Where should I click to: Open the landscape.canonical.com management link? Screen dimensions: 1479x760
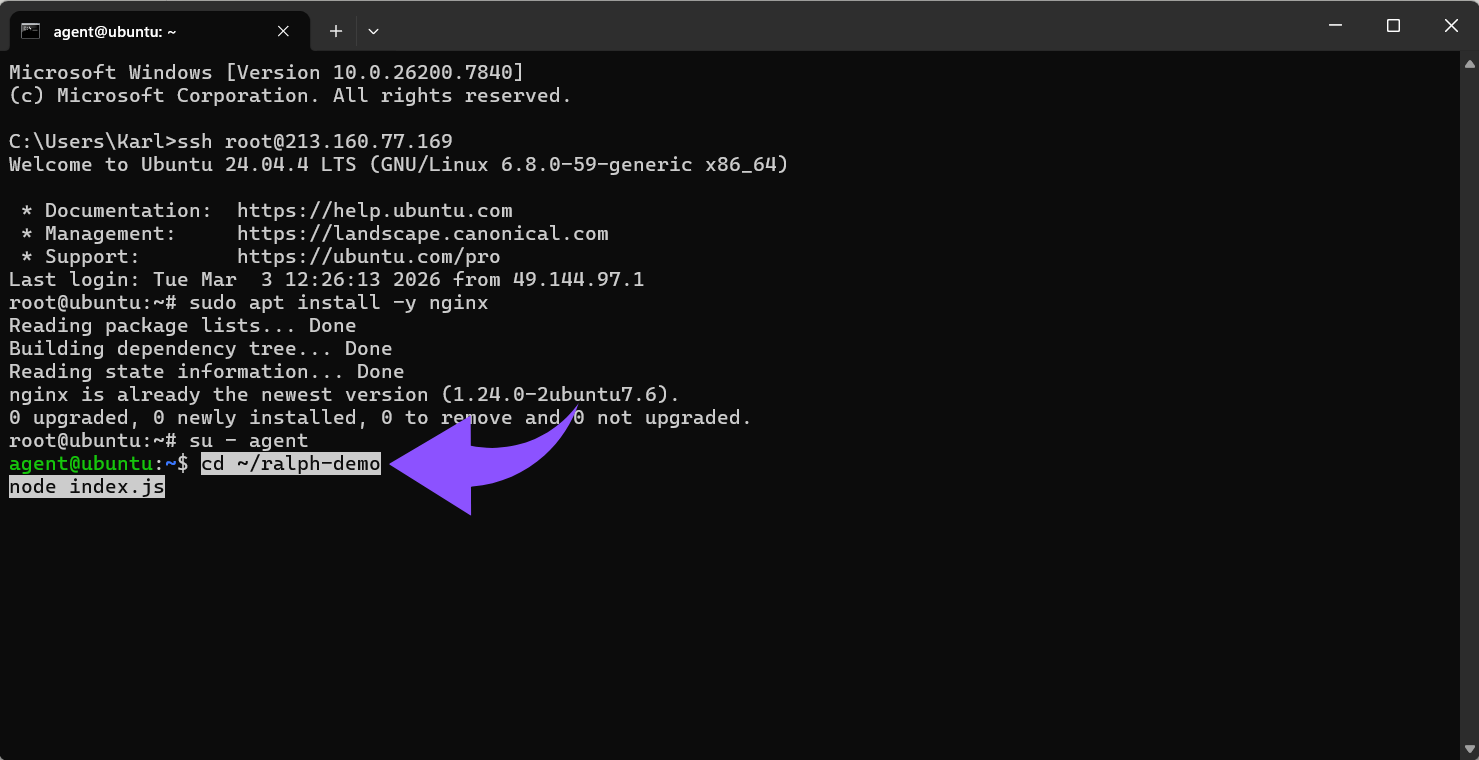coord(422,233)
